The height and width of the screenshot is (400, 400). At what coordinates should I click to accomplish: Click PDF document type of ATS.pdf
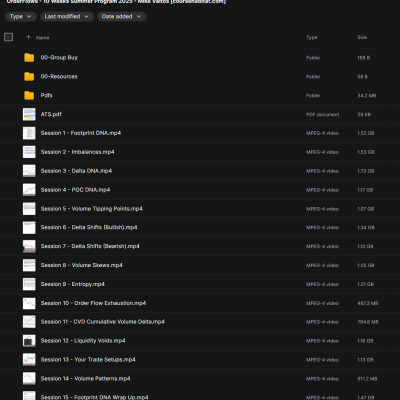tap(323, 114)
